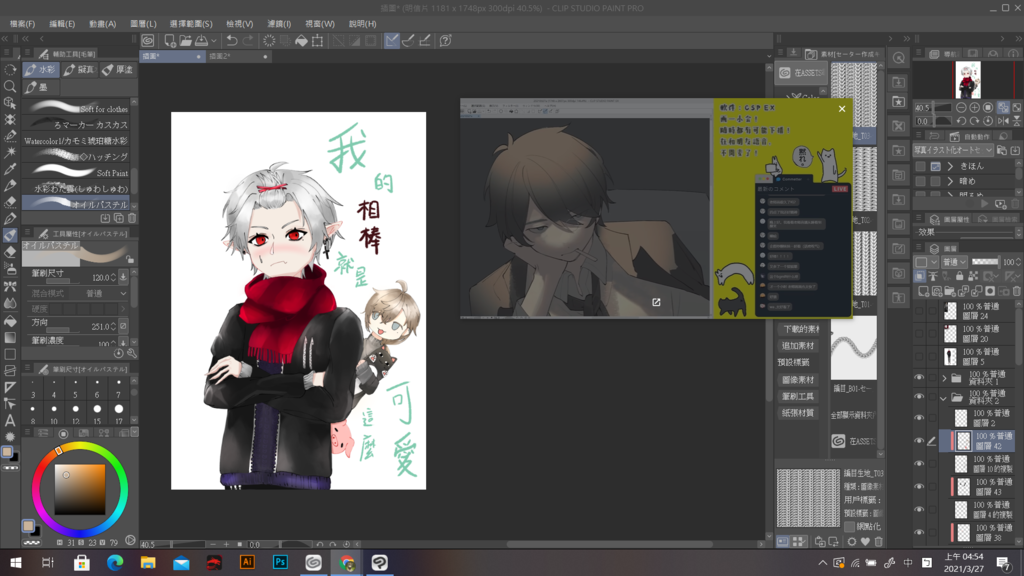The width and height of the screenshot is (1024, 576).
Task: Show layer 圖層 20 visibility box
Action: pyautogui.click(x=920, y=334)
